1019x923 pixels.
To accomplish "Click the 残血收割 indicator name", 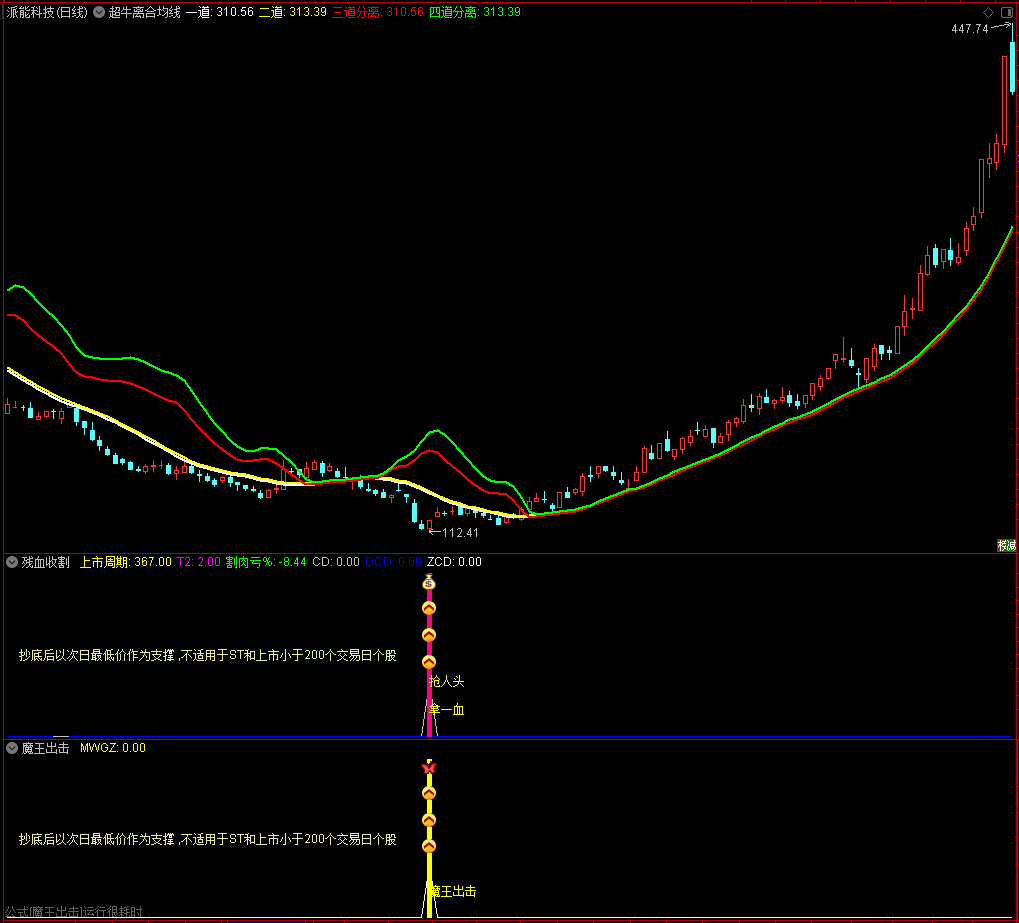I will pos(45,562).
